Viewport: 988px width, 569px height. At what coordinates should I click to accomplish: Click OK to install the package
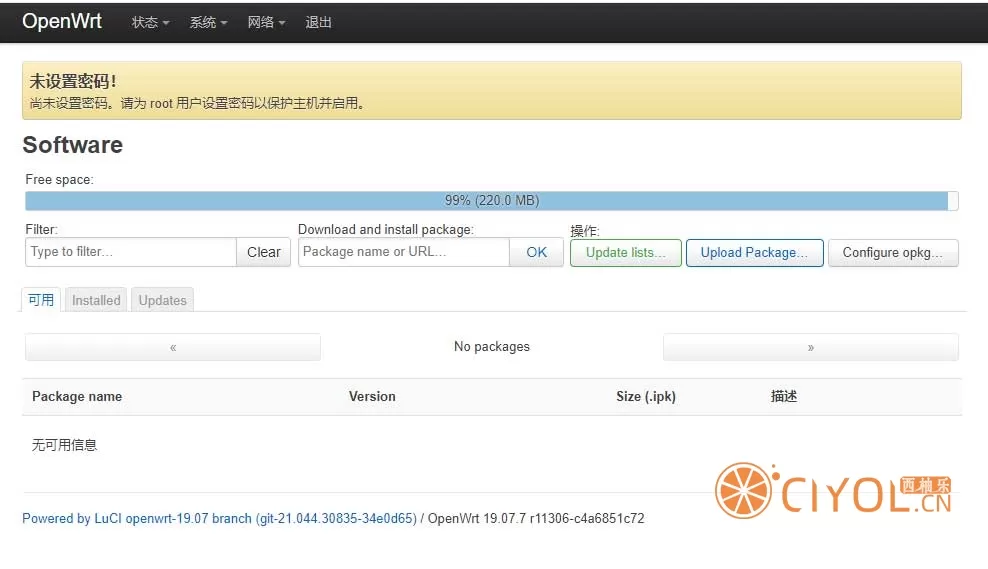536,252
